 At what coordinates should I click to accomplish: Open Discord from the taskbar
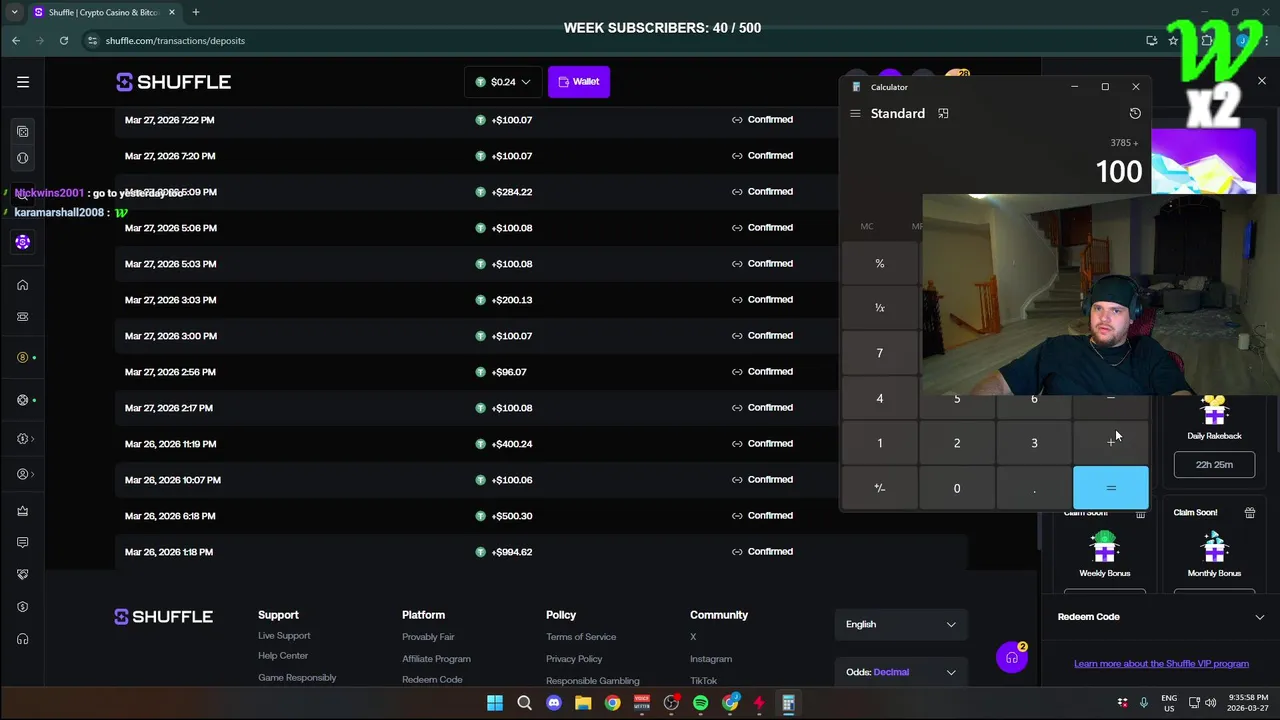554,703
